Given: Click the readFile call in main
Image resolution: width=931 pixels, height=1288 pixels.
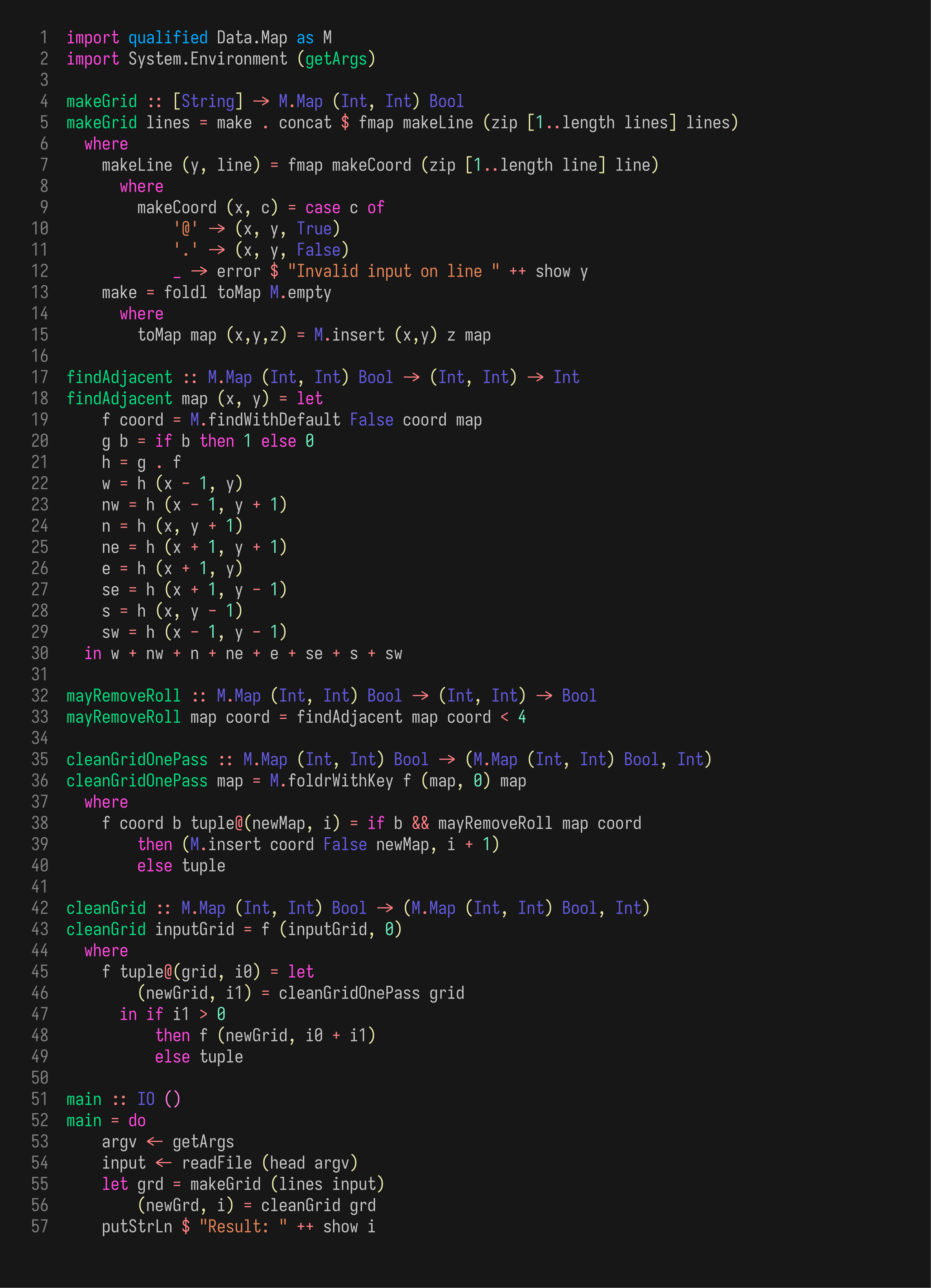Looking at the screenshot, I should coord(216,1162).
